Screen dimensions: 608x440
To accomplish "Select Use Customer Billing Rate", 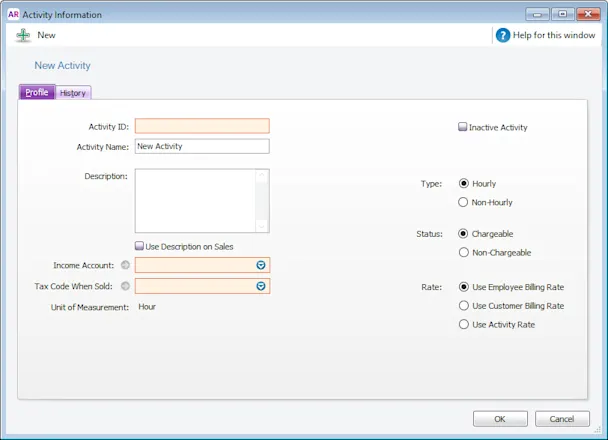I will click(464, 305).
